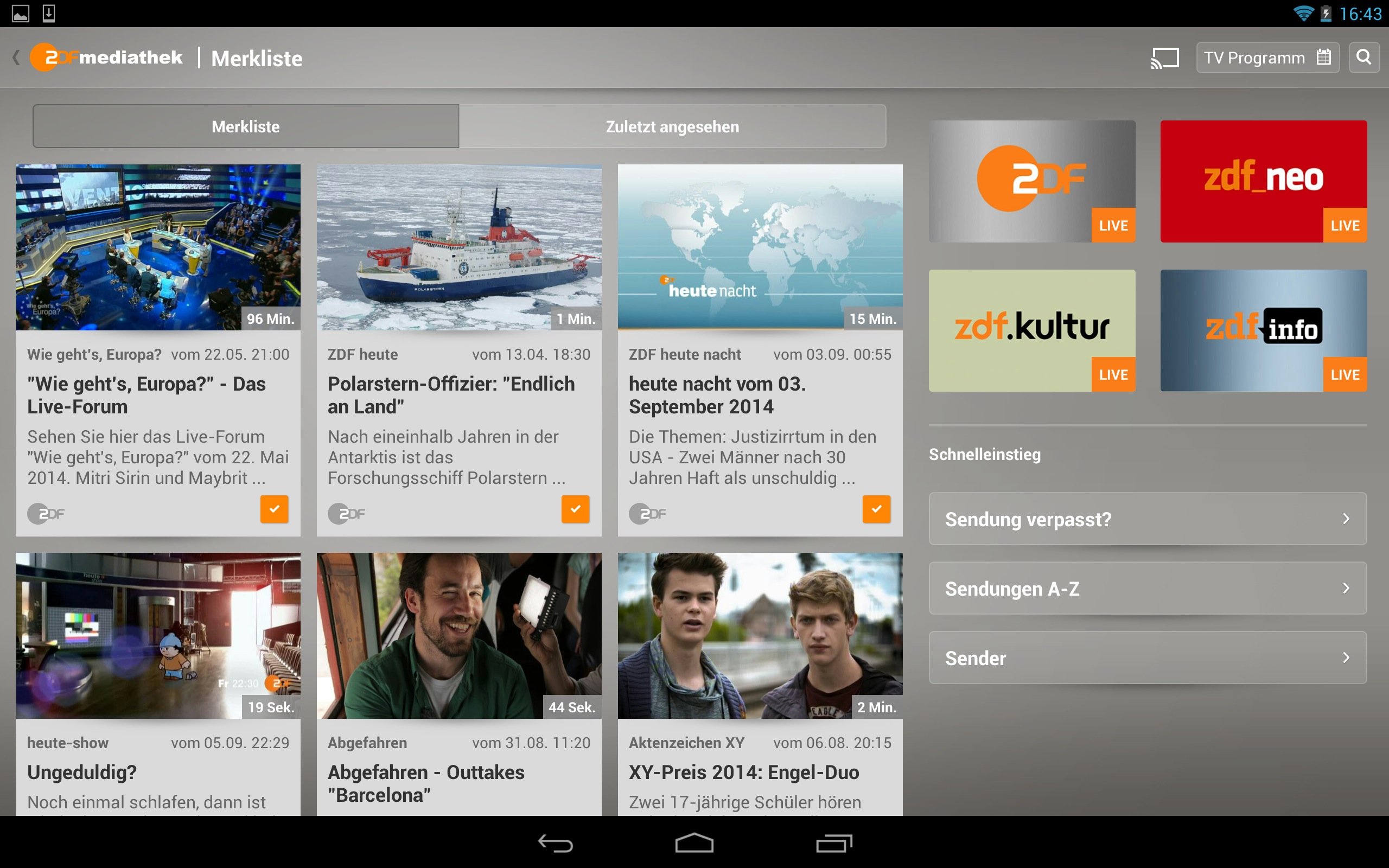Tap description Die Themen: Justizirrtum in den USA
The height and width of the screenshot is (868, 1389).
[x=753, y=457]
